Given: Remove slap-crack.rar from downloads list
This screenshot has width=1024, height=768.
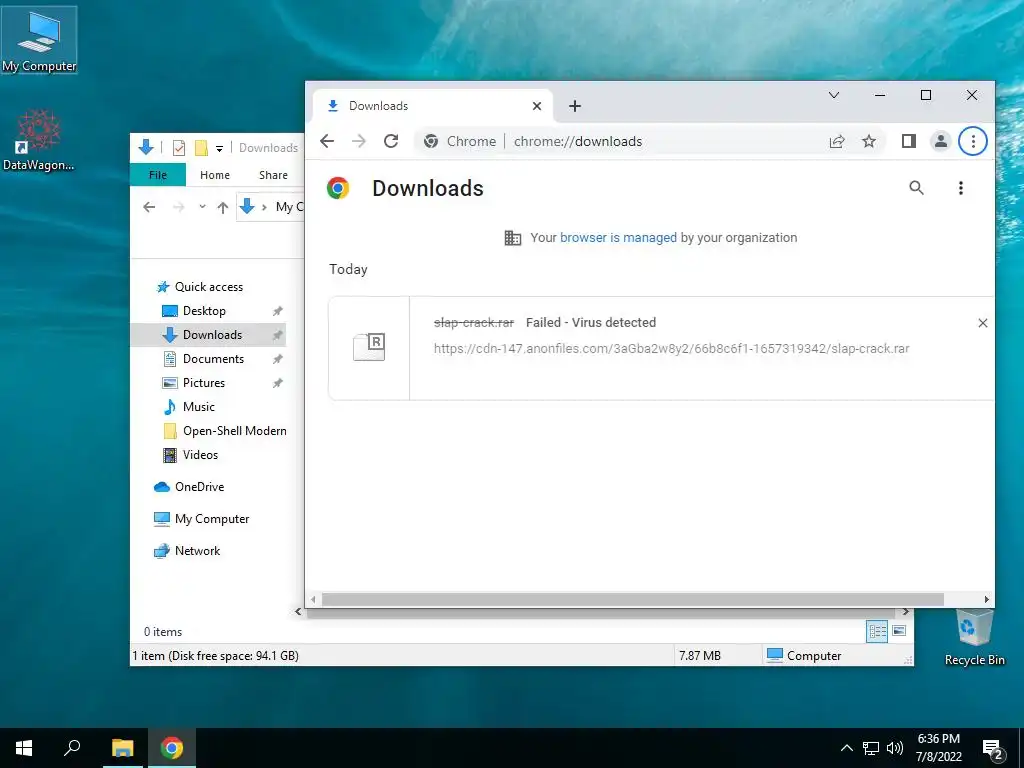Looking at the screenshot, I should (x=982, y=323).
